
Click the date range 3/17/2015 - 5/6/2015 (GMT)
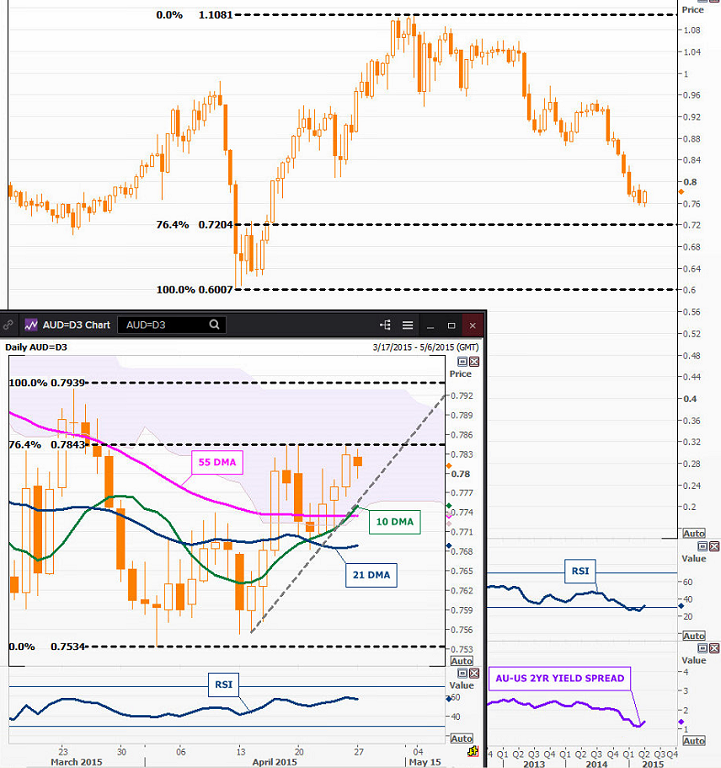(x=426, y=347)
